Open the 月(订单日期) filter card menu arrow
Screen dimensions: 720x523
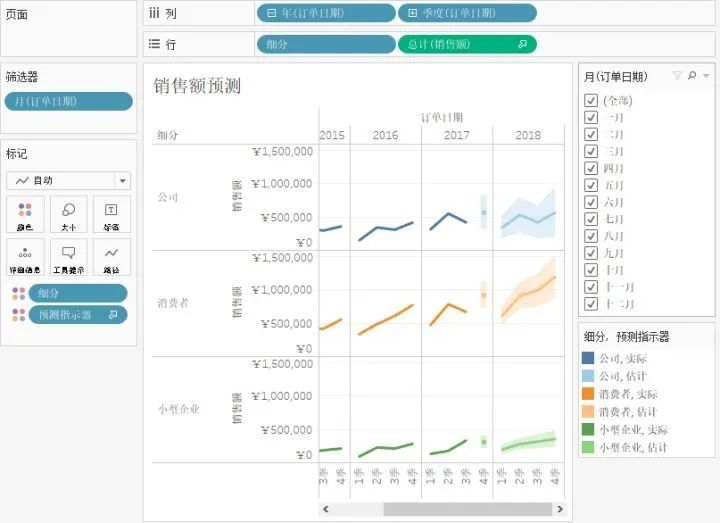click(x=706, y=75)
